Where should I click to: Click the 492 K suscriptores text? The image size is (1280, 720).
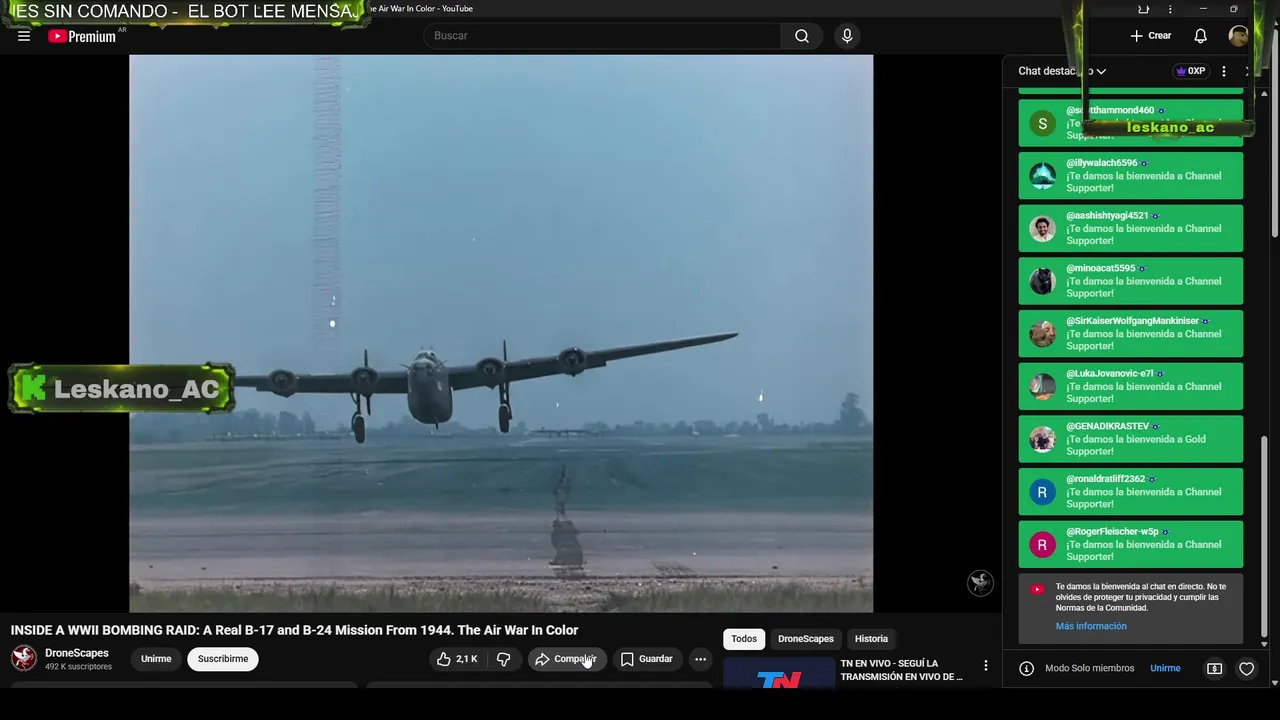[x=78, y=667]
